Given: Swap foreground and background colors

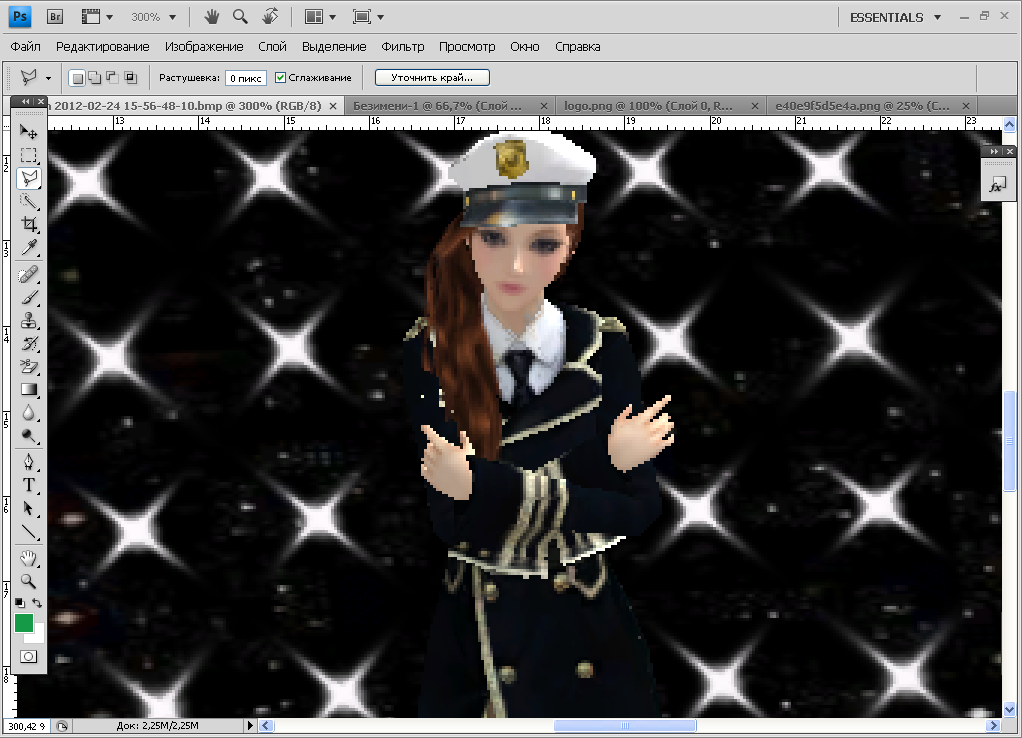Looking at the screenshot, I should (37, 602).
